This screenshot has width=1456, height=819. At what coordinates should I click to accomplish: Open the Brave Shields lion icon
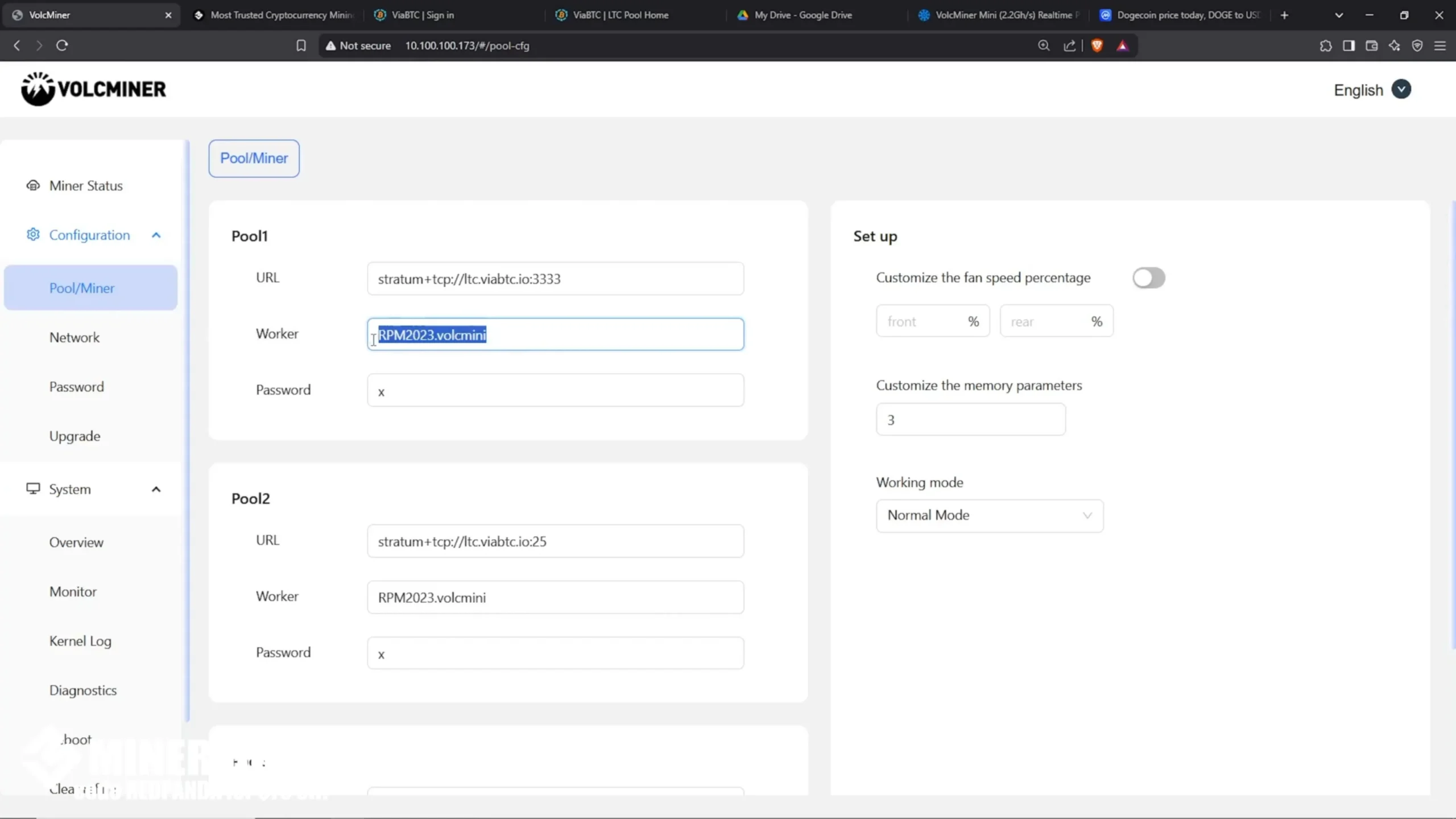[x=1097, y=45]
